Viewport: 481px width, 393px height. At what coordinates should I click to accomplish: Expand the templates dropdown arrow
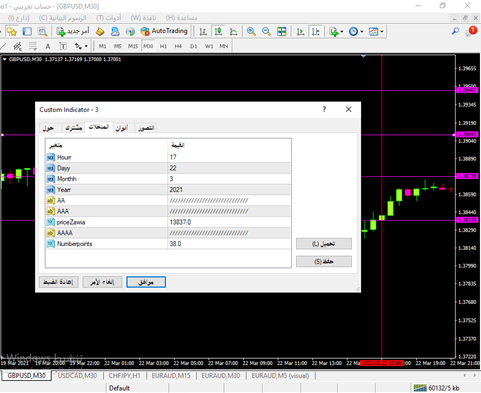pos(382,32)
